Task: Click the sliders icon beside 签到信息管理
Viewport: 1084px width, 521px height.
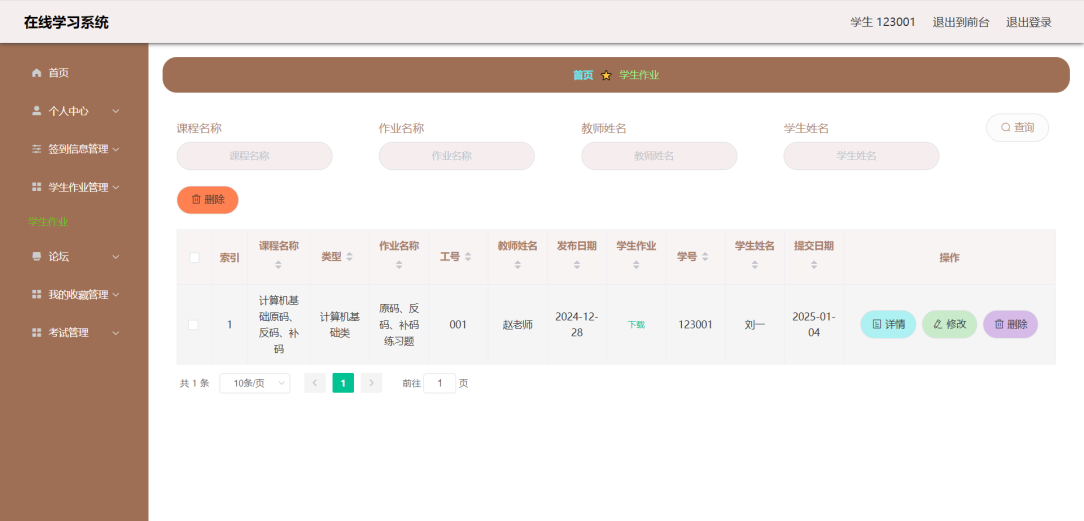Action: [x=37, y=149]
